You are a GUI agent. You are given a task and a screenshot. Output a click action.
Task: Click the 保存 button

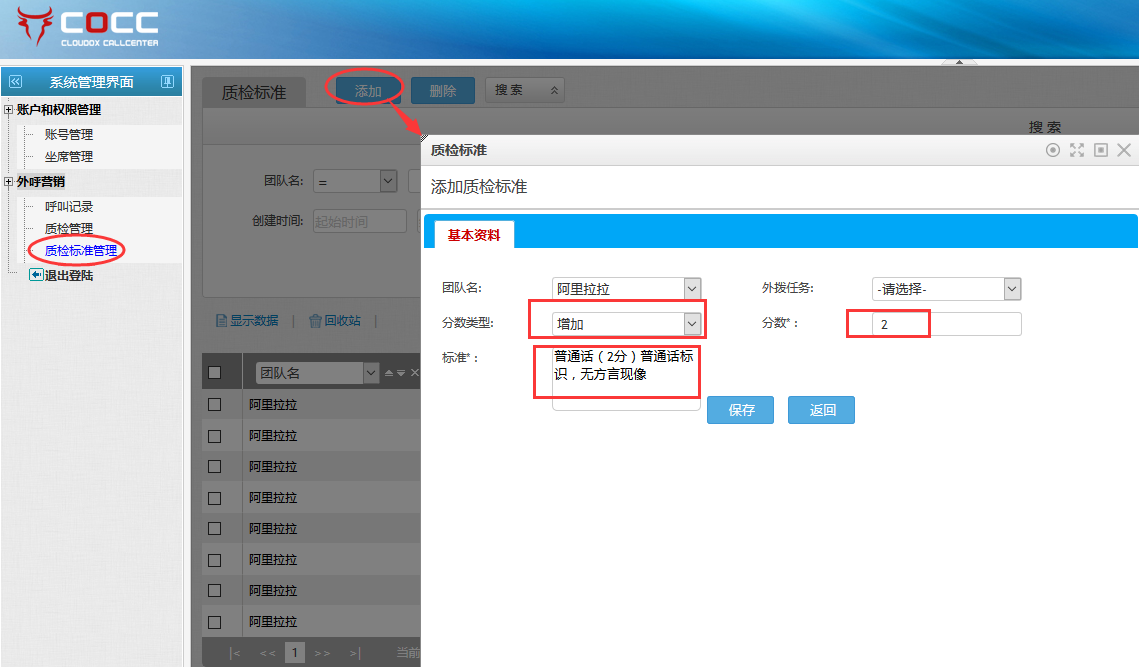[x=741, y=410]
